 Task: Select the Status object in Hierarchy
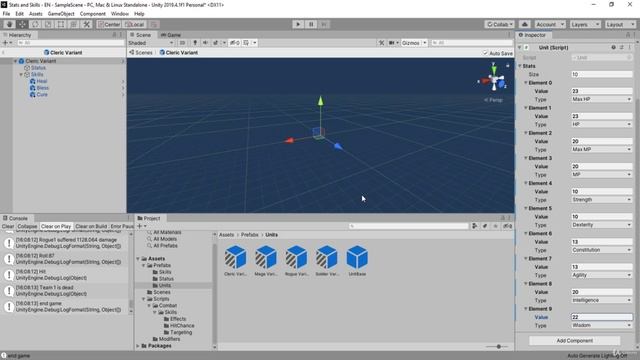click(38, 68)
